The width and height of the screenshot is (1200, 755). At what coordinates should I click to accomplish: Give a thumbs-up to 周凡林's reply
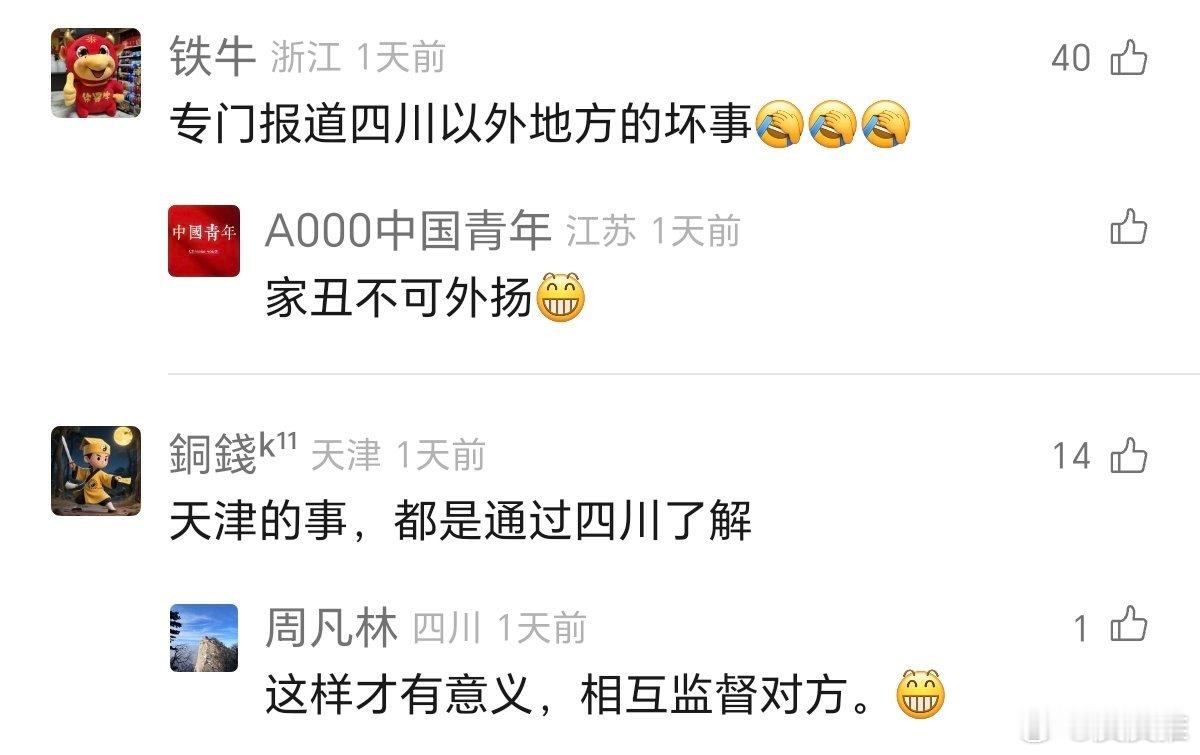[1129, 627]
